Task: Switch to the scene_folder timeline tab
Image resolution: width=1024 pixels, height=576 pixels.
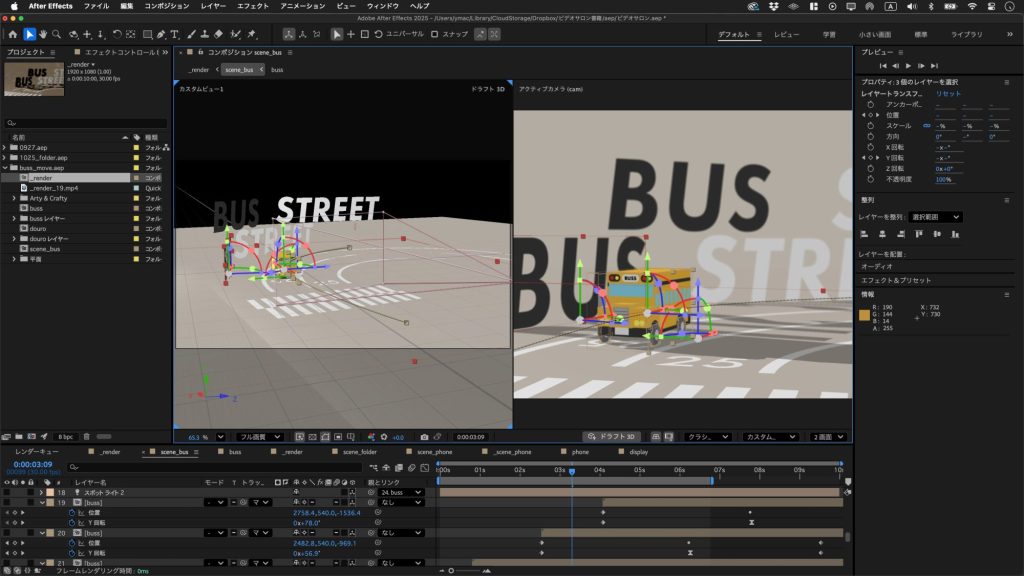Action: pyautogui.click(x=360, y=452)
